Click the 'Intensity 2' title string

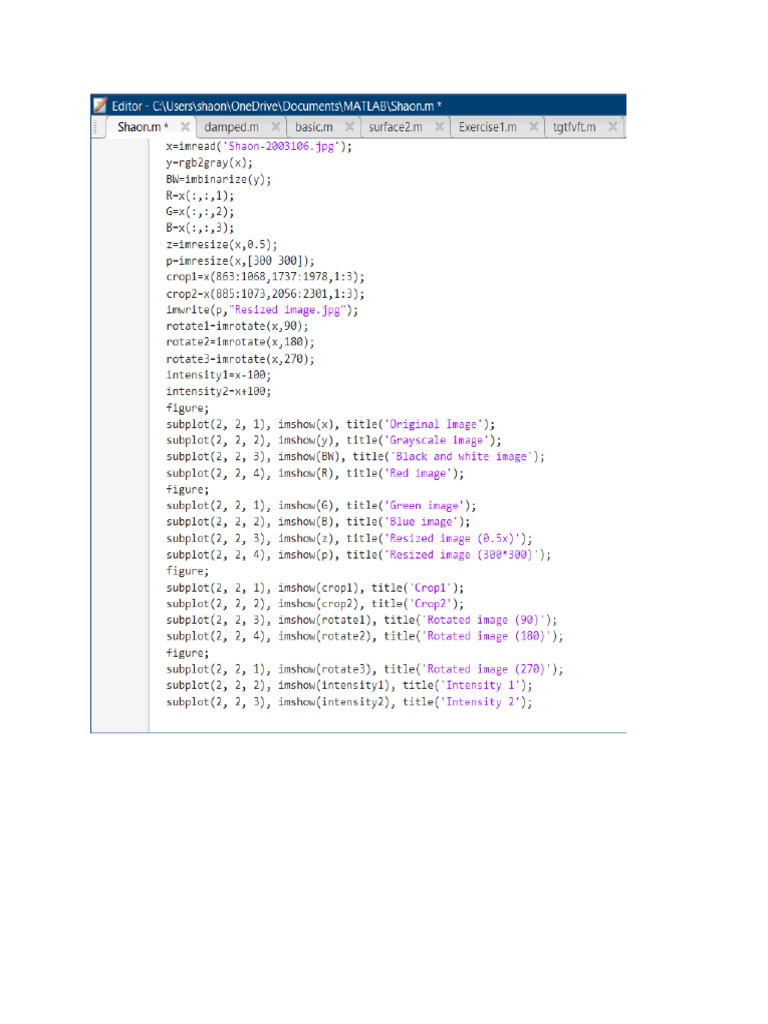coord(483,702)
